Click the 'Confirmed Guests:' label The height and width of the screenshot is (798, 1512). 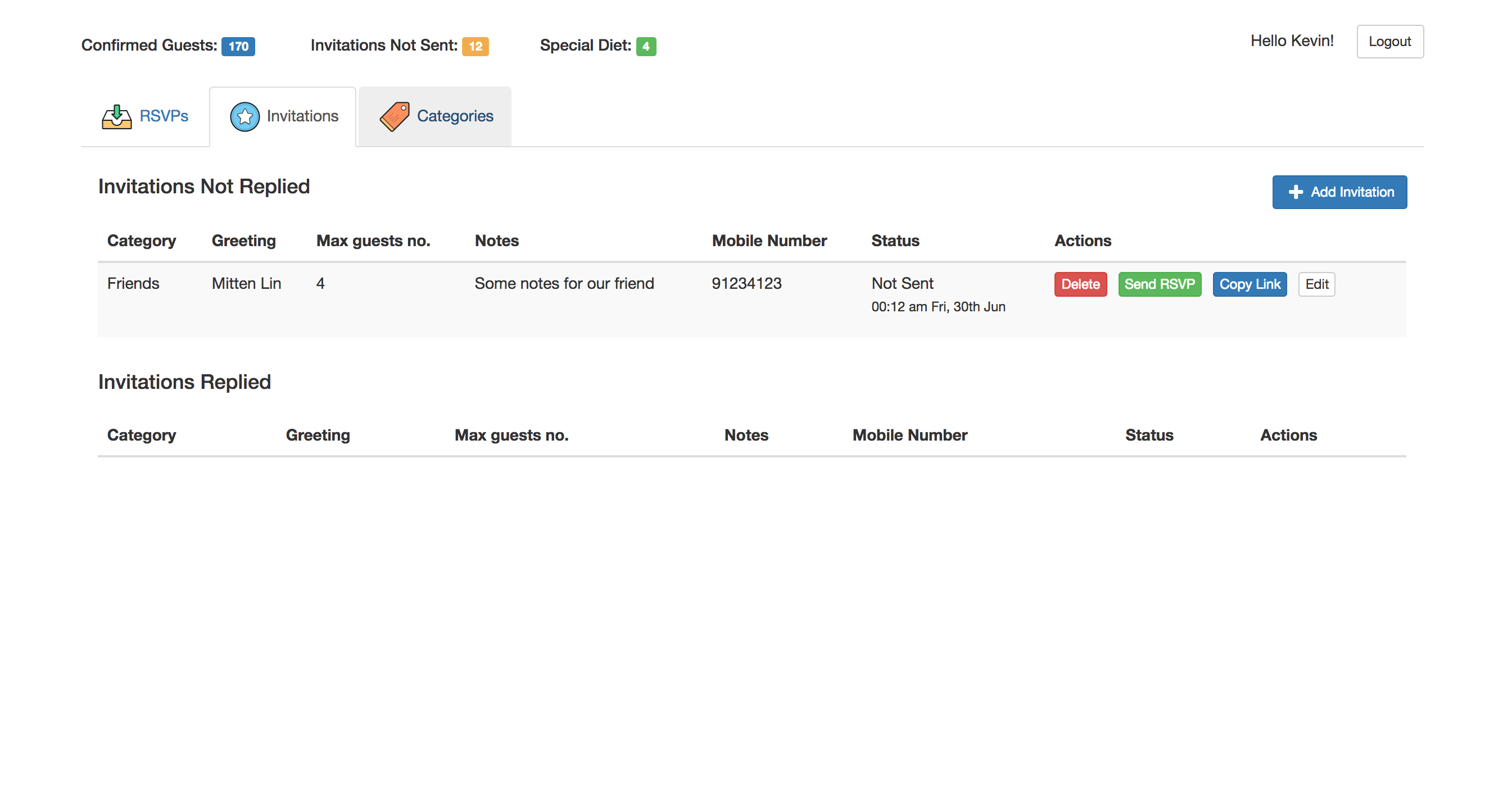point(149,45)
